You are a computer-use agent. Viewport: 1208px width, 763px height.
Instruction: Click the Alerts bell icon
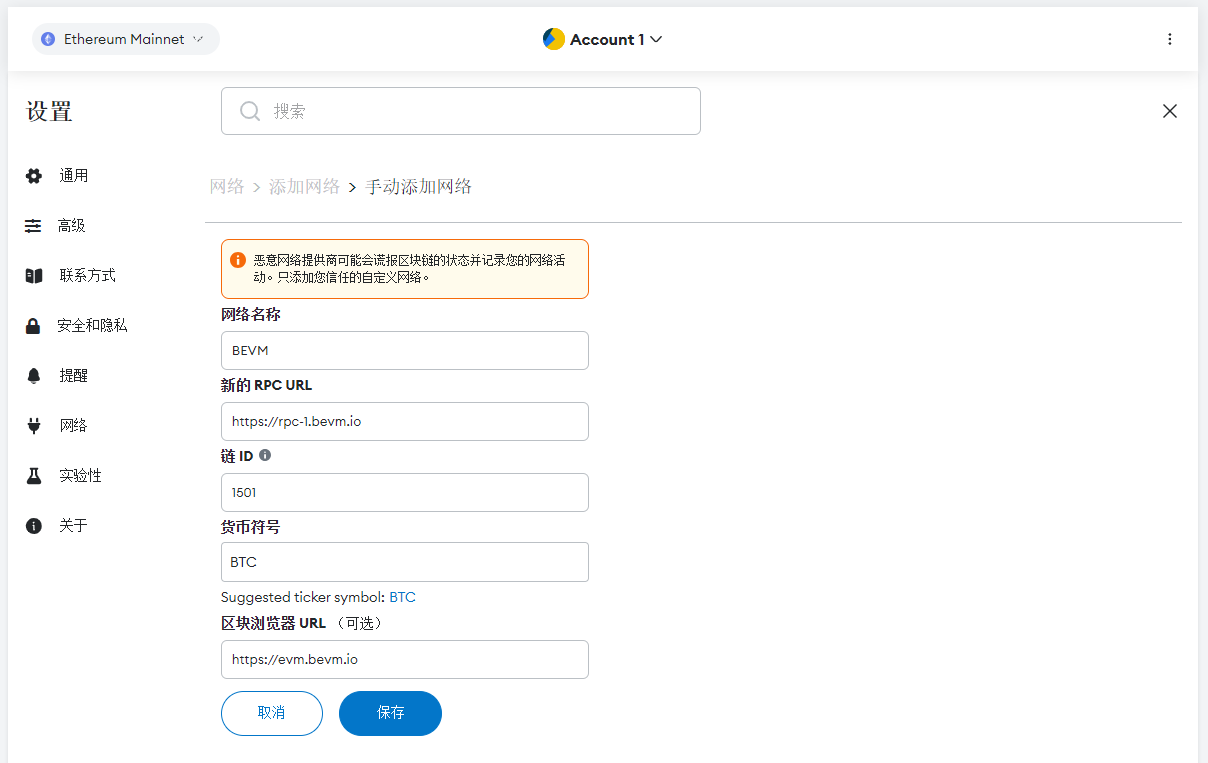[x=34, y=376]
